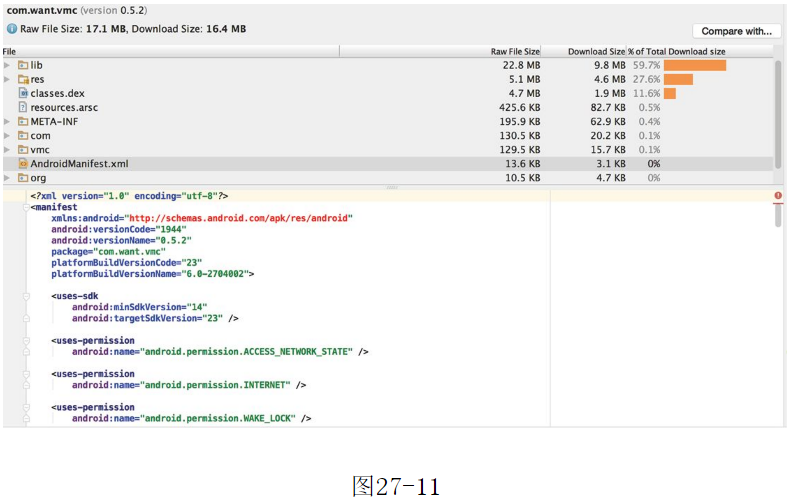Click the red error indicator in the editor

(778, 196)
